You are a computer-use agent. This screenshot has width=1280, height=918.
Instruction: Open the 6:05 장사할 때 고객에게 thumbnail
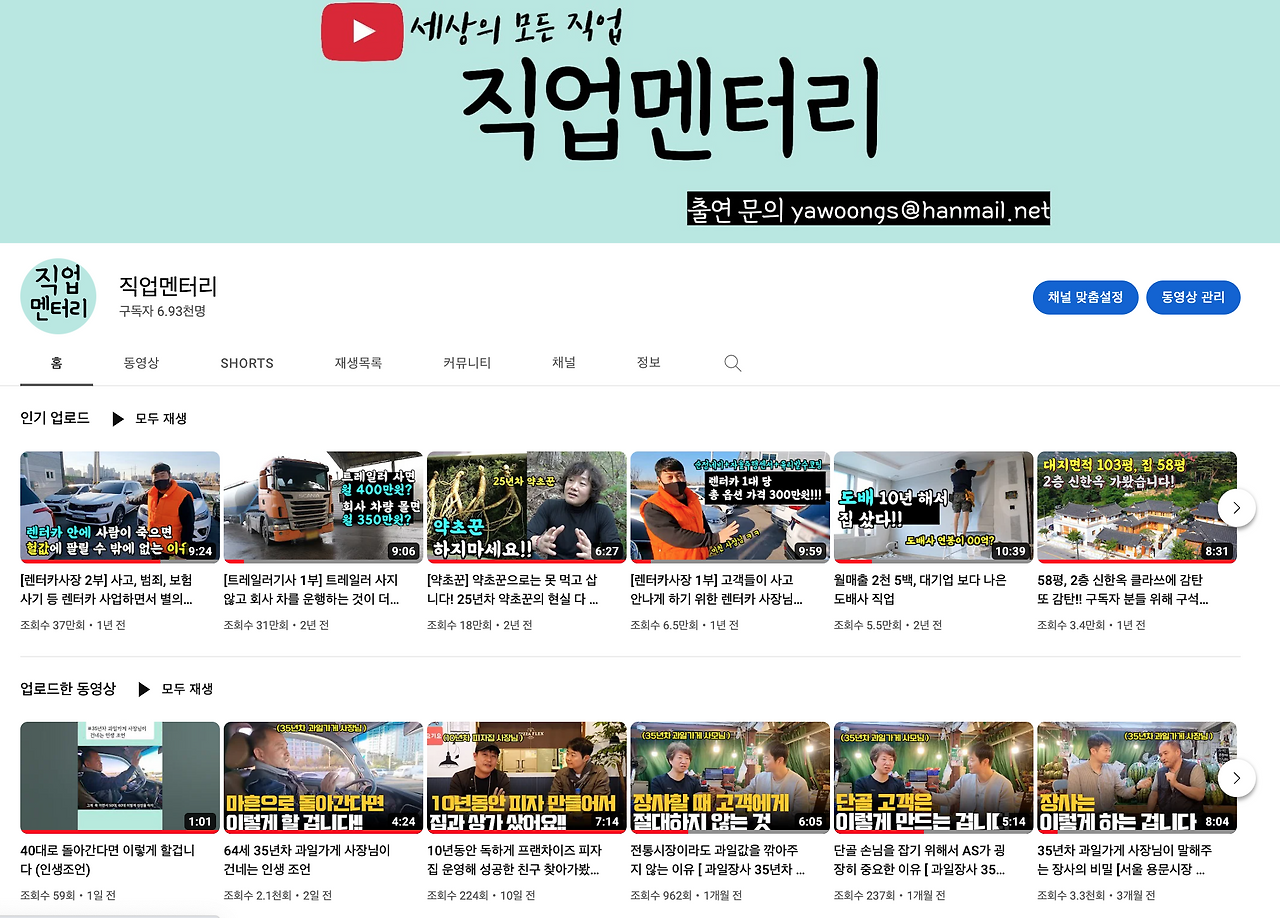click(x=730, y=777)
